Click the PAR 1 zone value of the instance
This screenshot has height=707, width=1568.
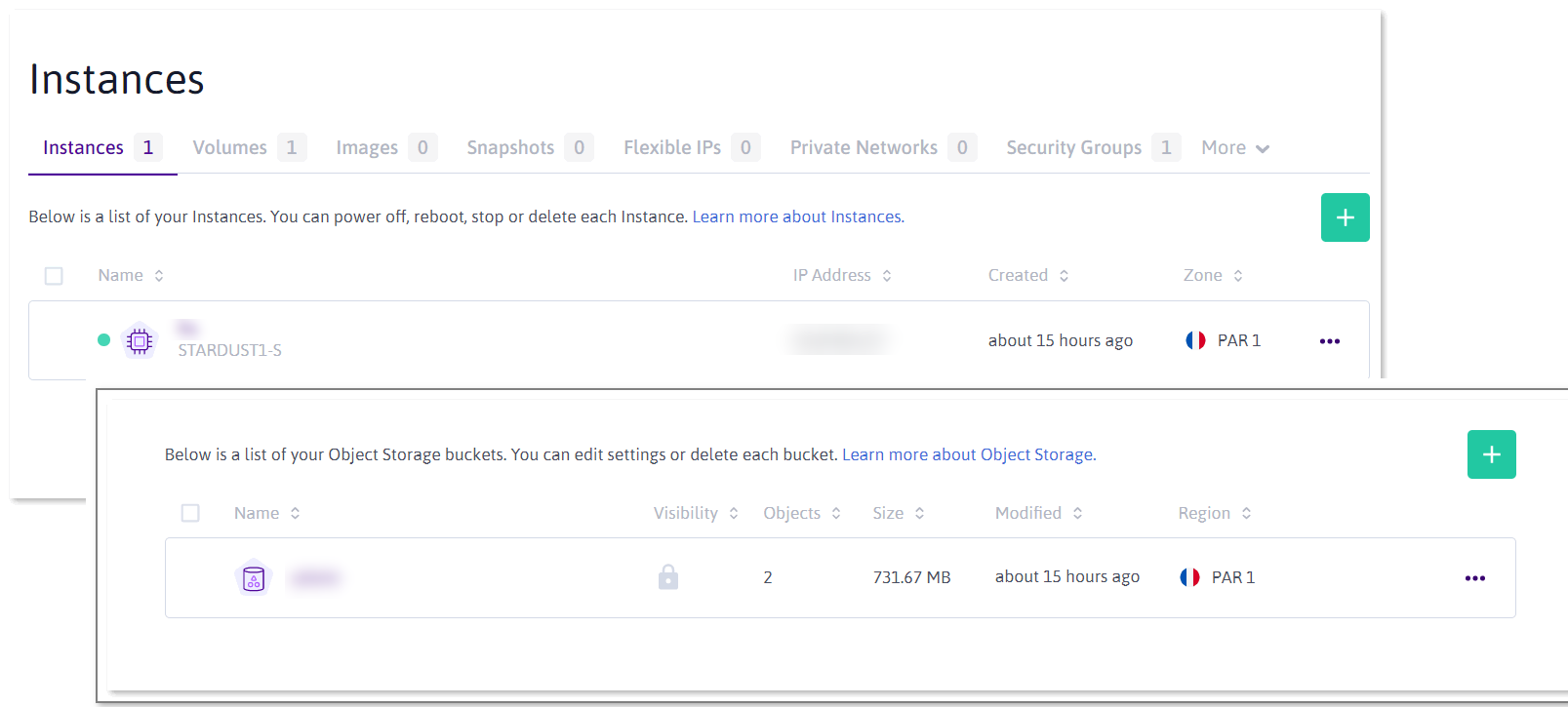tap(1239, 340)
